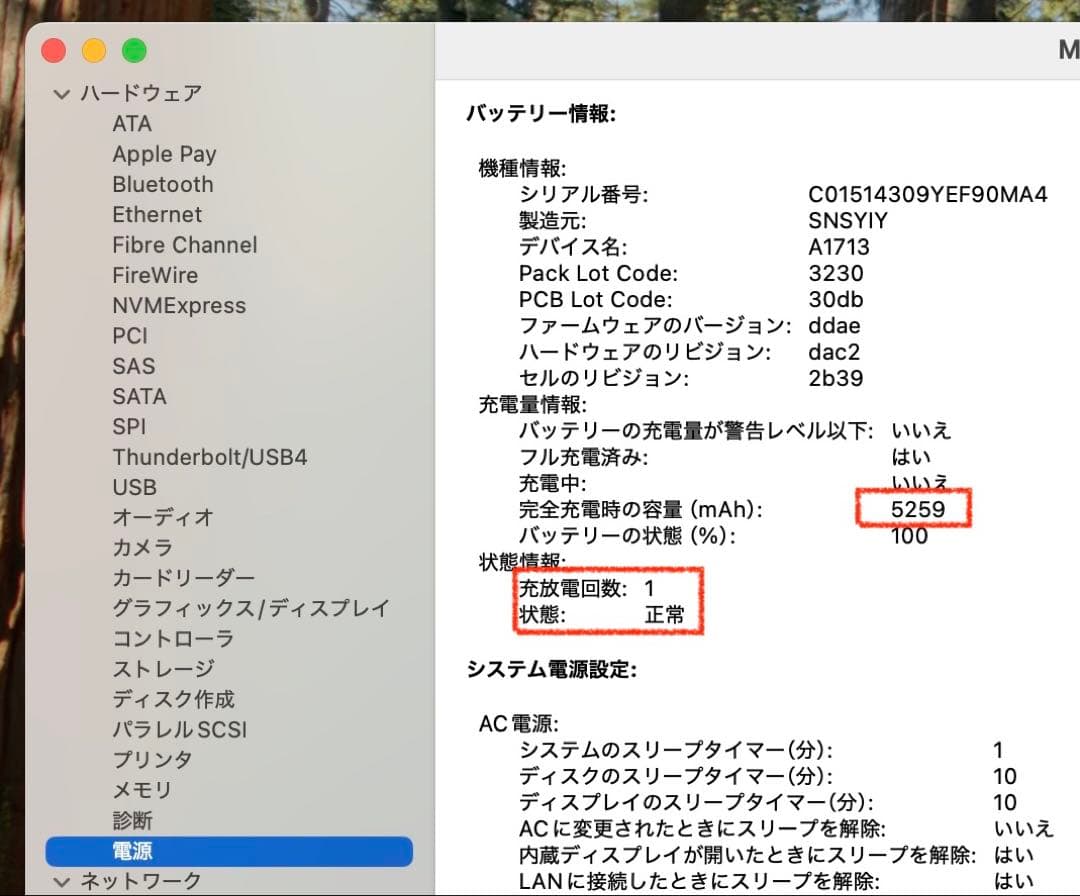Select the NVMExpress category
This screenshot has width=1080, height=896.
click(x=179, y=305)
